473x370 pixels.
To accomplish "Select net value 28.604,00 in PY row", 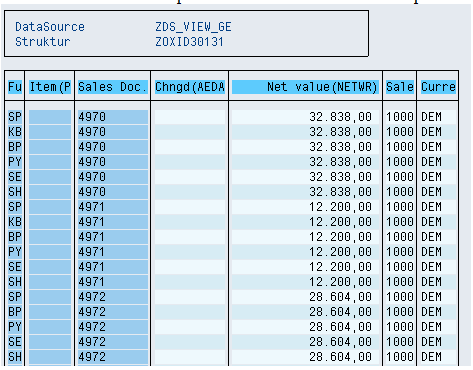I will 305,327.
